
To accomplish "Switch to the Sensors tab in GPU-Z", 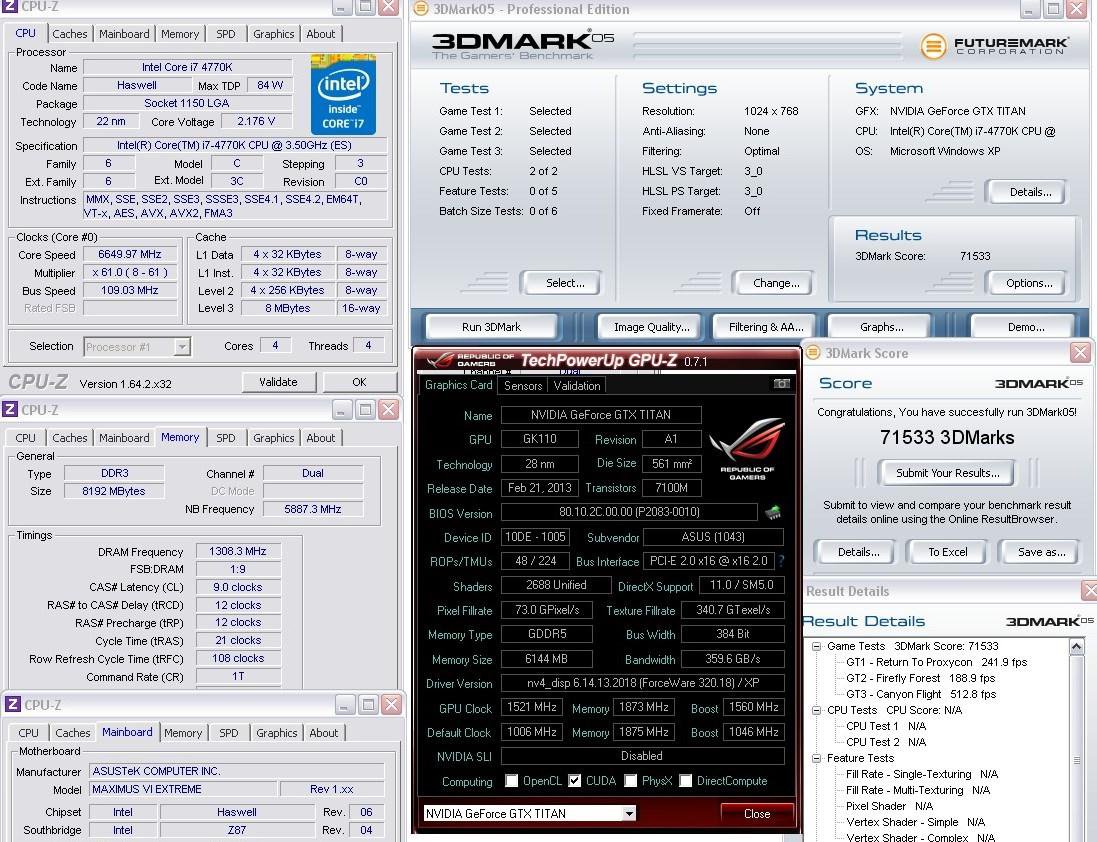I will pos(523,385).
